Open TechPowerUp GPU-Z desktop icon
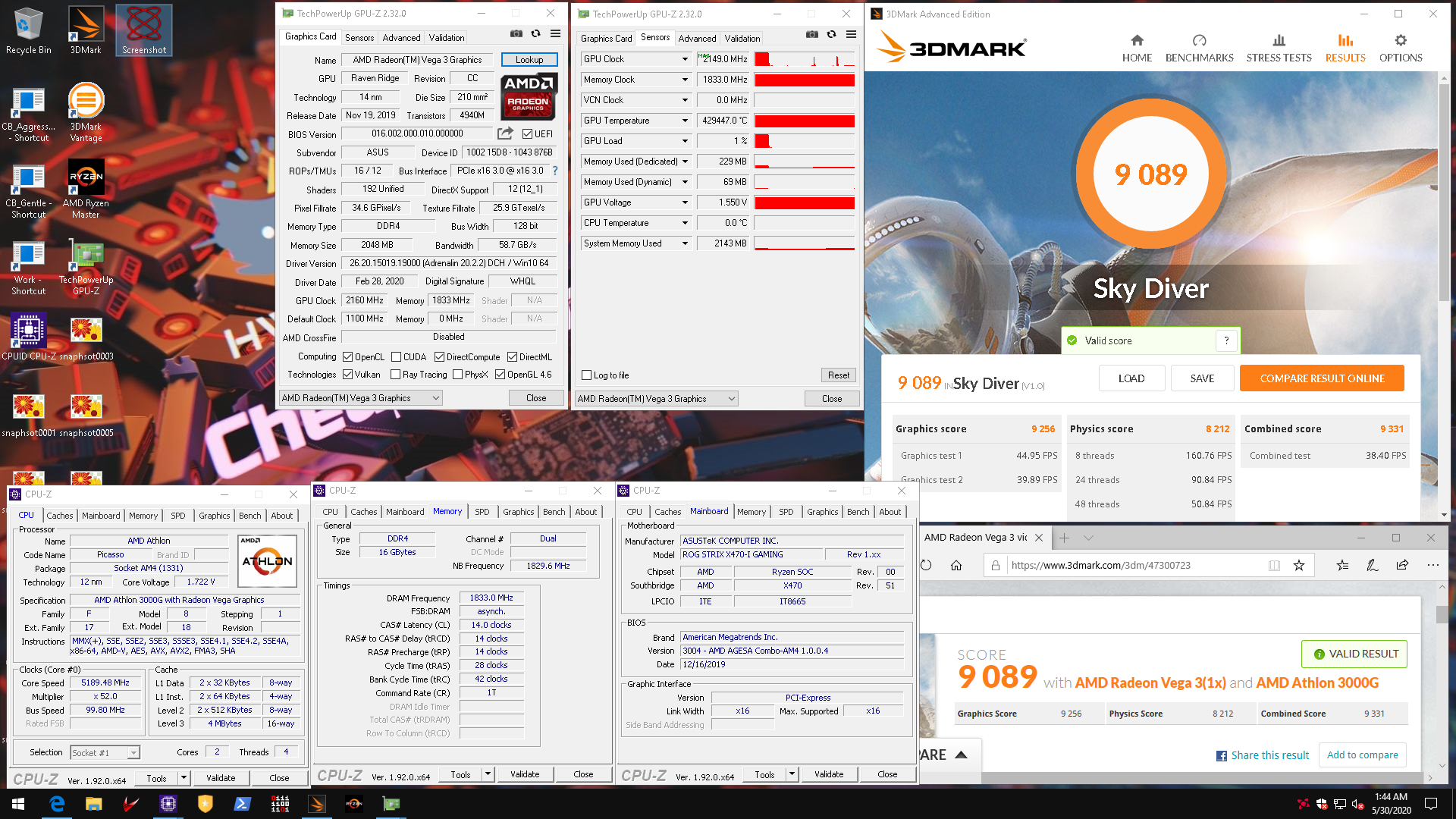The height and width of the screenshot is (819, 1456). [x=86, y=265]
